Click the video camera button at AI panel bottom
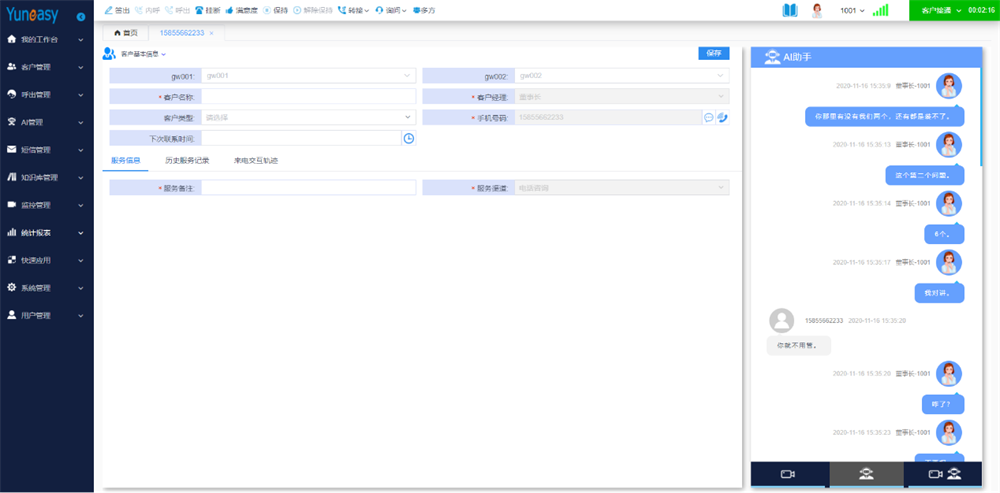This screenshot has width=1000, height=493. pyautogui.click(x=788, y=474)
